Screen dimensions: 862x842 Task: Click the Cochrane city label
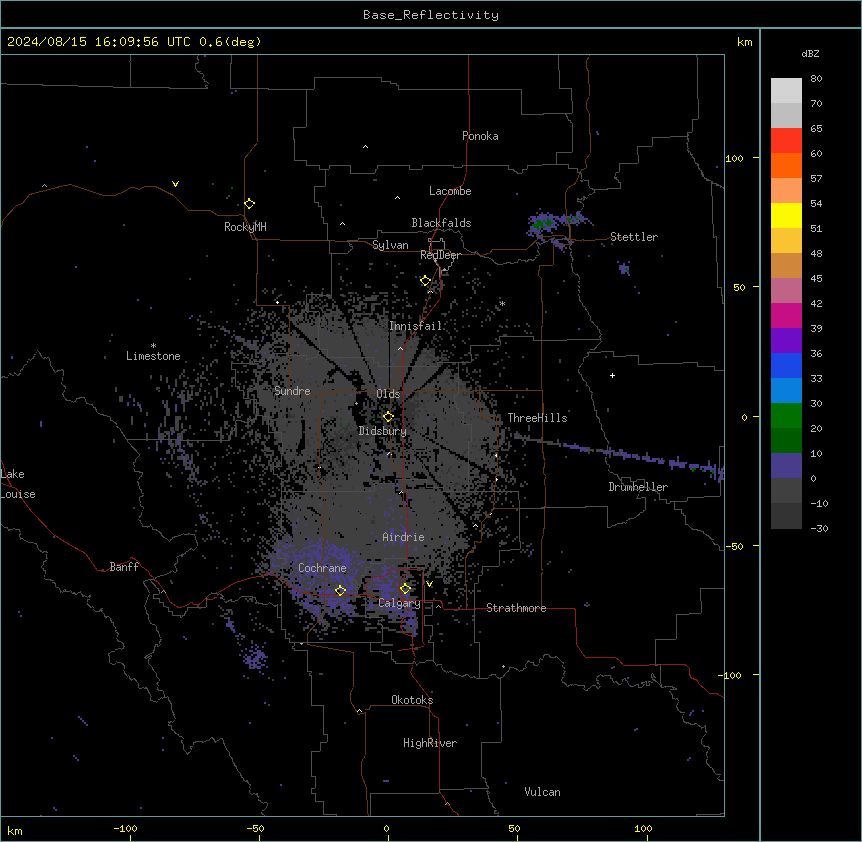coord(322,568)
